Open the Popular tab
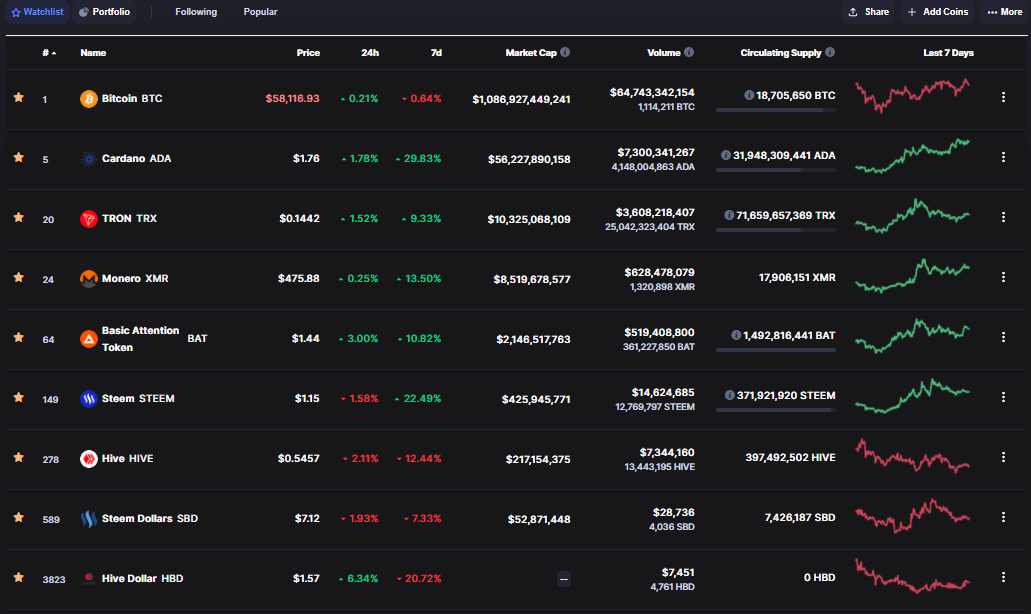 click(x=260, y=12)
